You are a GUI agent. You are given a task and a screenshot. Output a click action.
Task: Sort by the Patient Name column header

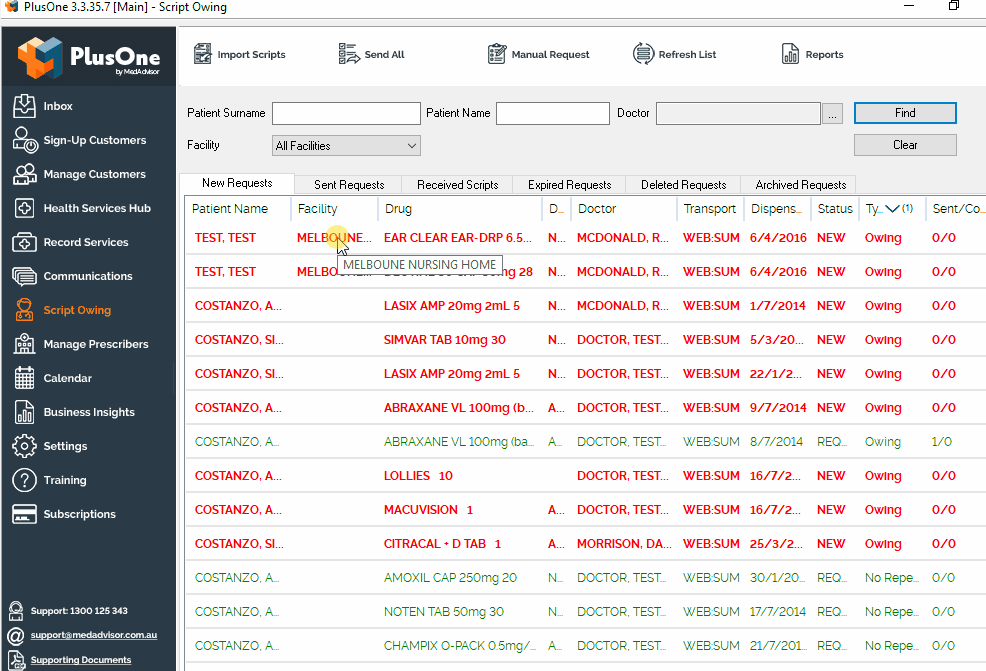pos(238,209)
